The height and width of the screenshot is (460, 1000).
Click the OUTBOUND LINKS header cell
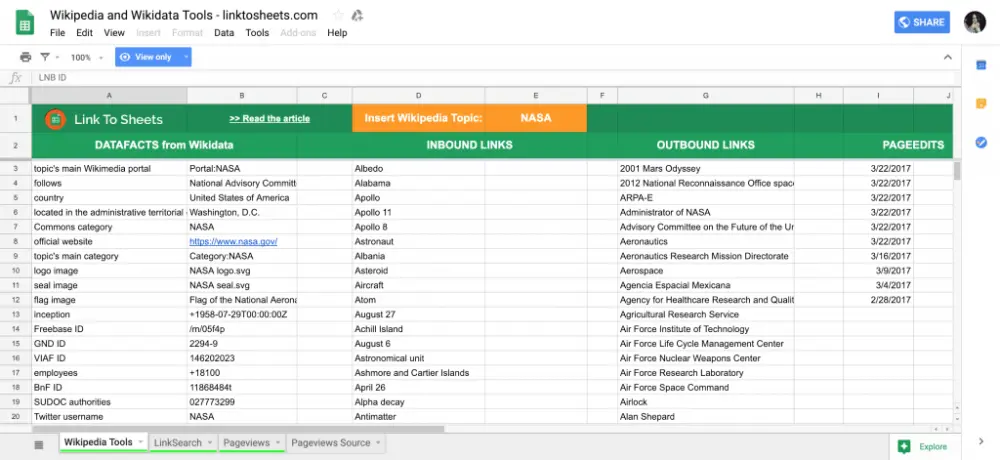[705, 145]
